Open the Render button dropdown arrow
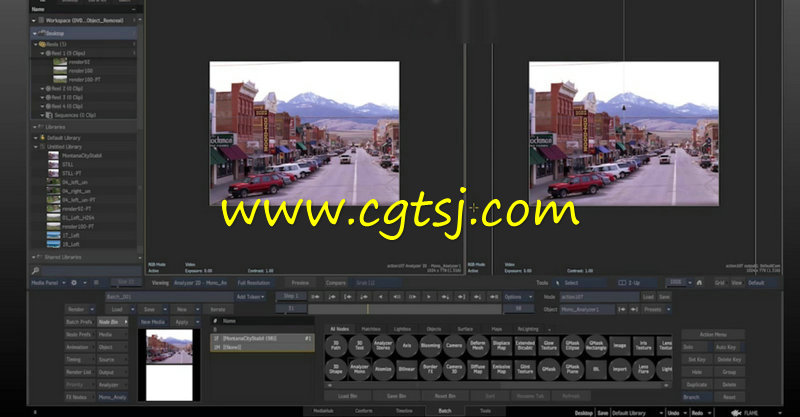The width and height of the screenshot is (800, 417). click(92, 309)
